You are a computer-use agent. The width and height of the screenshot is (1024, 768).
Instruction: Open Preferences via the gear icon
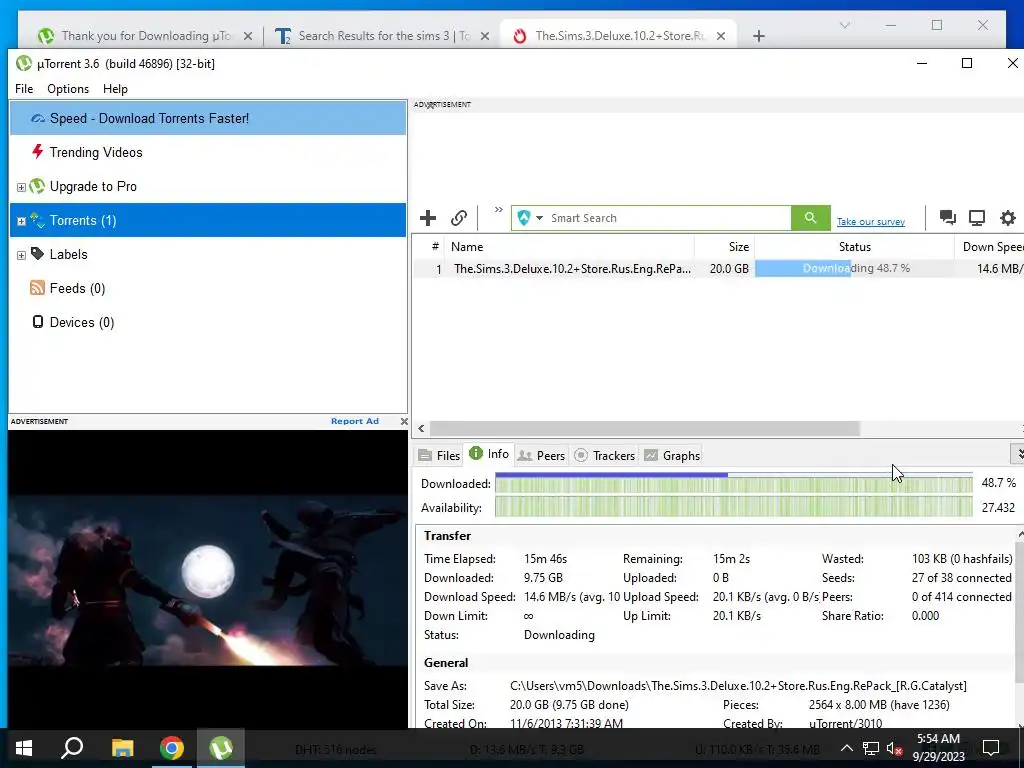point(1008,217)
